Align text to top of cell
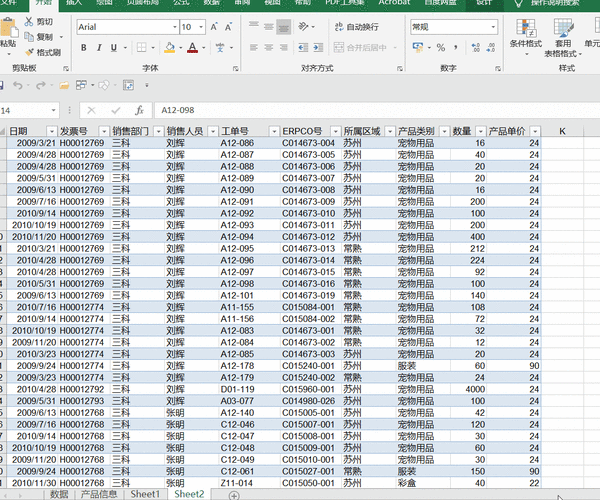600x500 pixels. [253, 26]
